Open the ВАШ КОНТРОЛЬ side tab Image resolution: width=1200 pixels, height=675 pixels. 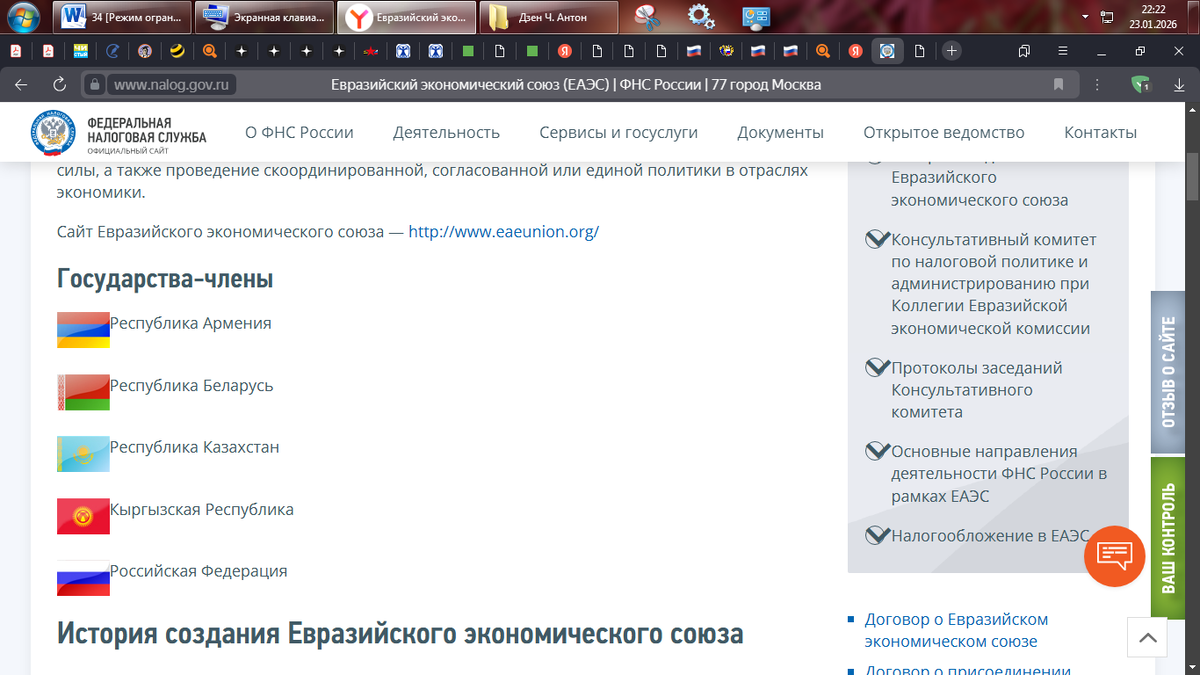click(x=1168, y=539)
